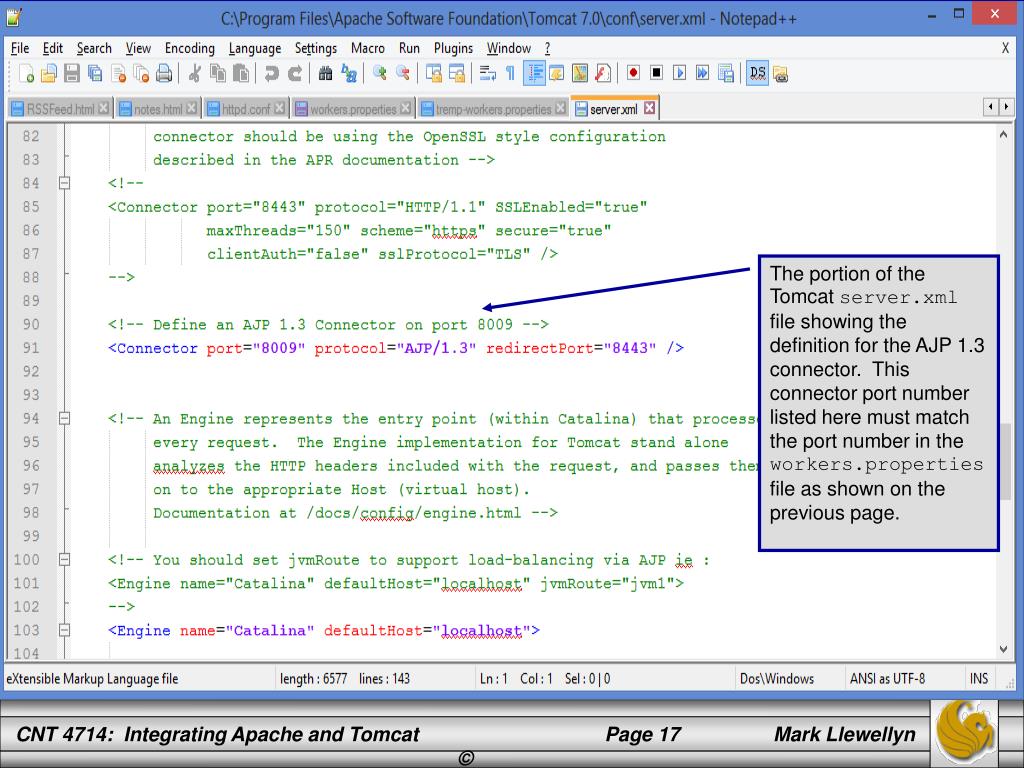Screen dimensions: 1024x768
Task: Play back the recorded macro
Action: click(x=680, y=72)
